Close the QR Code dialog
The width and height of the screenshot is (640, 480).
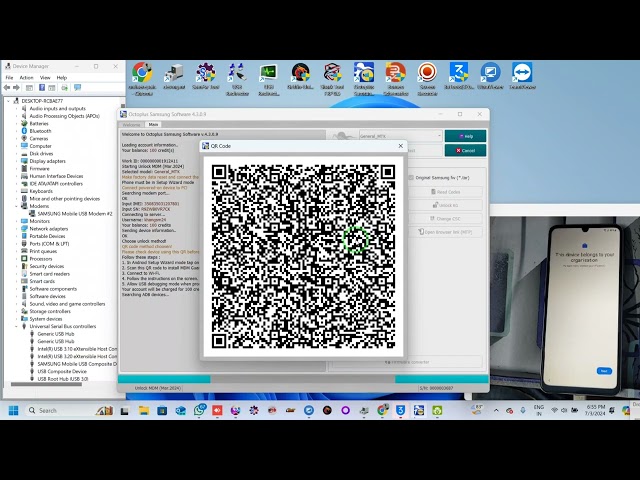click(400, 146)
